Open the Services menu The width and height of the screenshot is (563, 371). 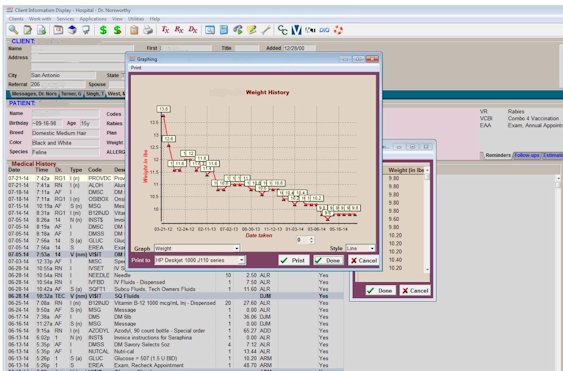(65, 19)
